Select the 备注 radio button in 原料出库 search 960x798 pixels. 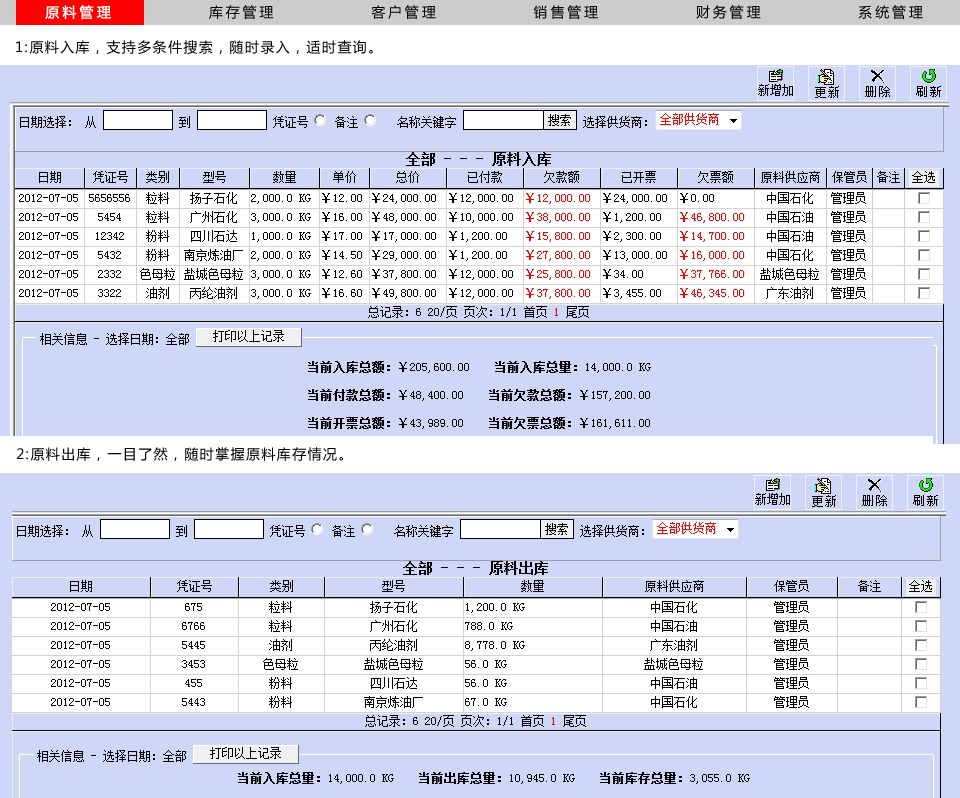tap(367, 530)
